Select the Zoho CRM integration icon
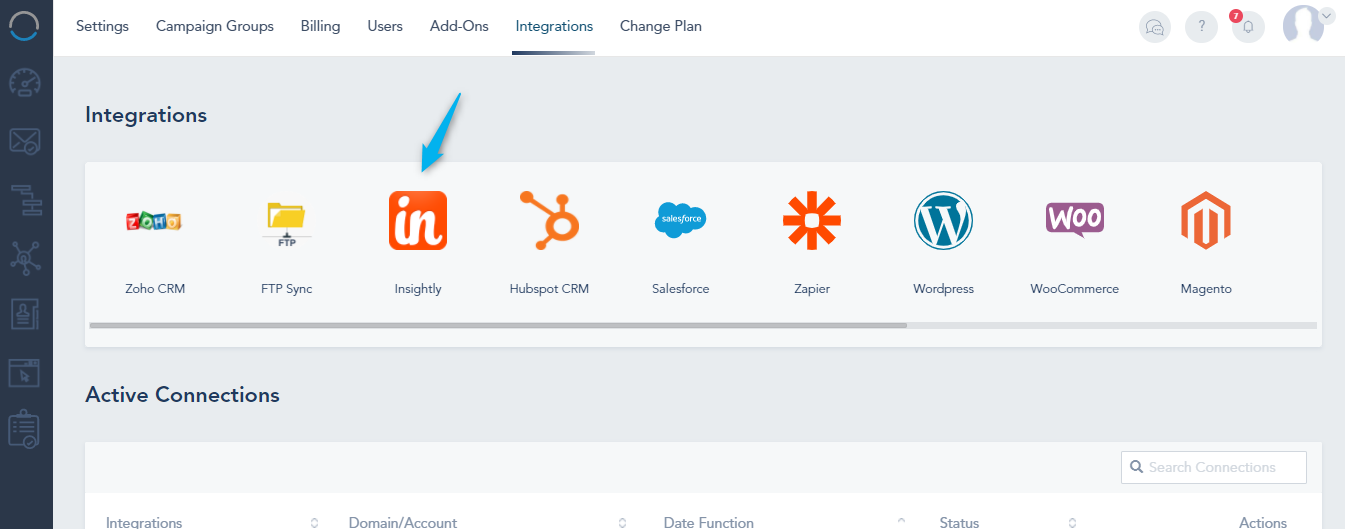 [x=154, y=221]
